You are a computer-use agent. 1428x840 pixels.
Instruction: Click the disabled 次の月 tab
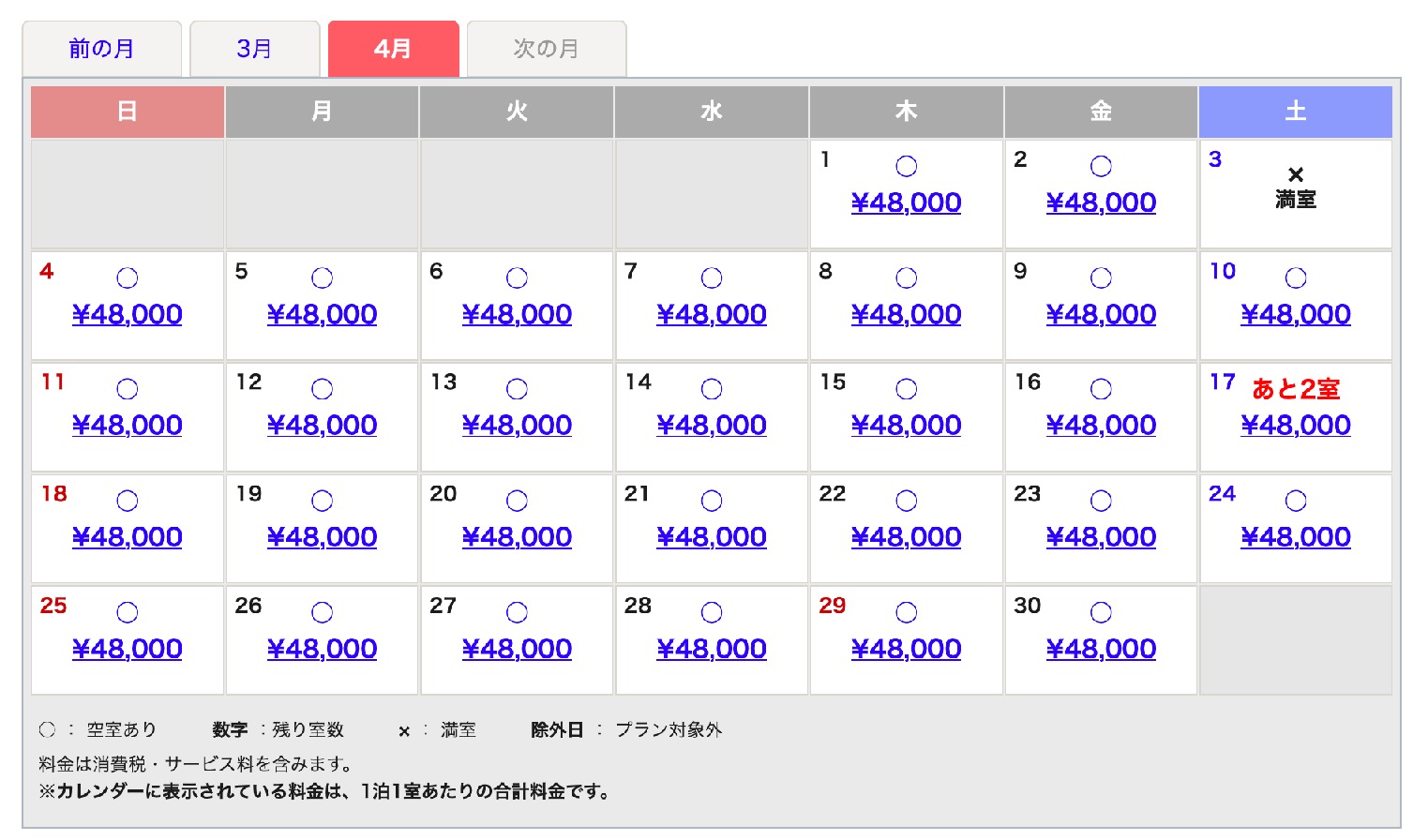[546, 49]
